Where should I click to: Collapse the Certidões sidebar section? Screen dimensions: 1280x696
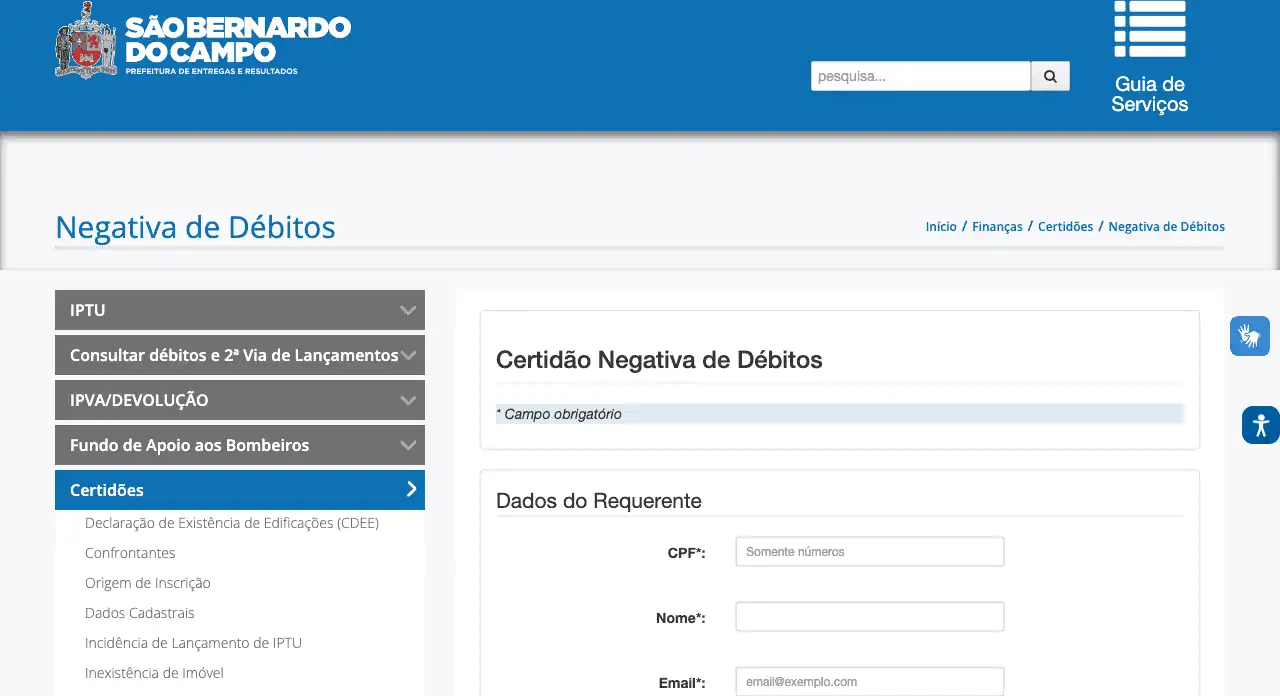[x=240, y=490]
